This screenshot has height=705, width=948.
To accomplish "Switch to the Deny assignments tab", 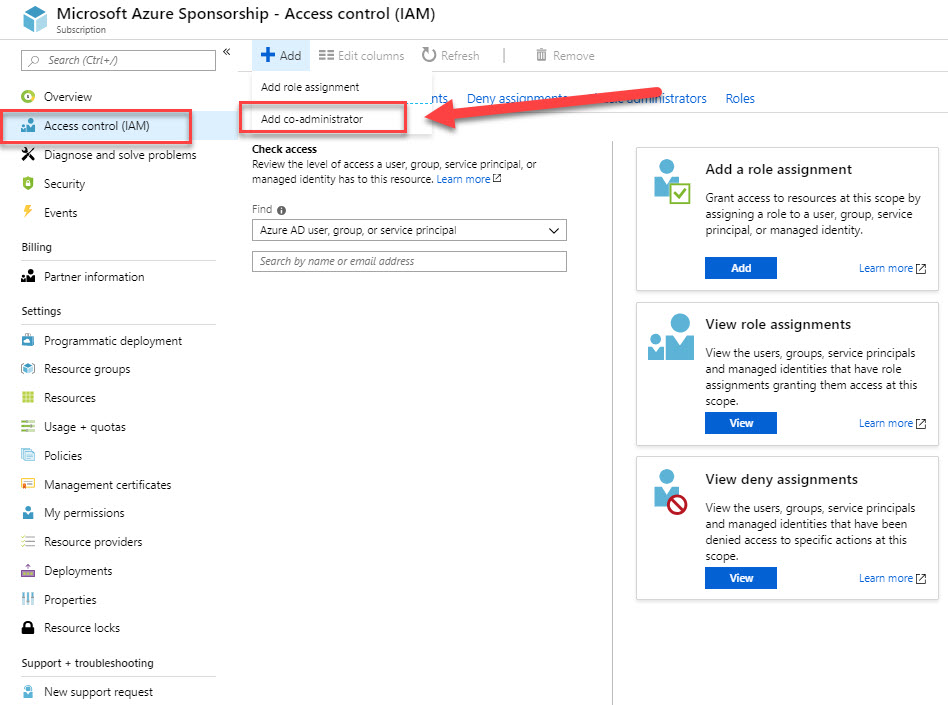I will point(517,99).
